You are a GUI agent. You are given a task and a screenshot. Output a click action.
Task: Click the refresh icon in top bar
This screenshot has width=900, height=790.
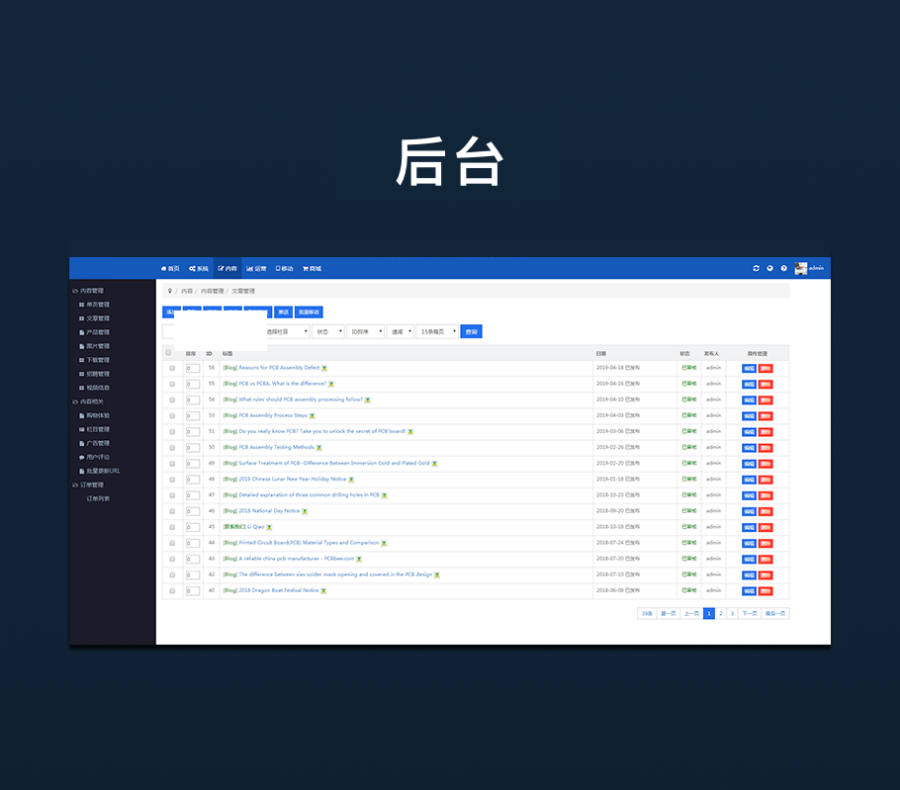coord(756,268)
